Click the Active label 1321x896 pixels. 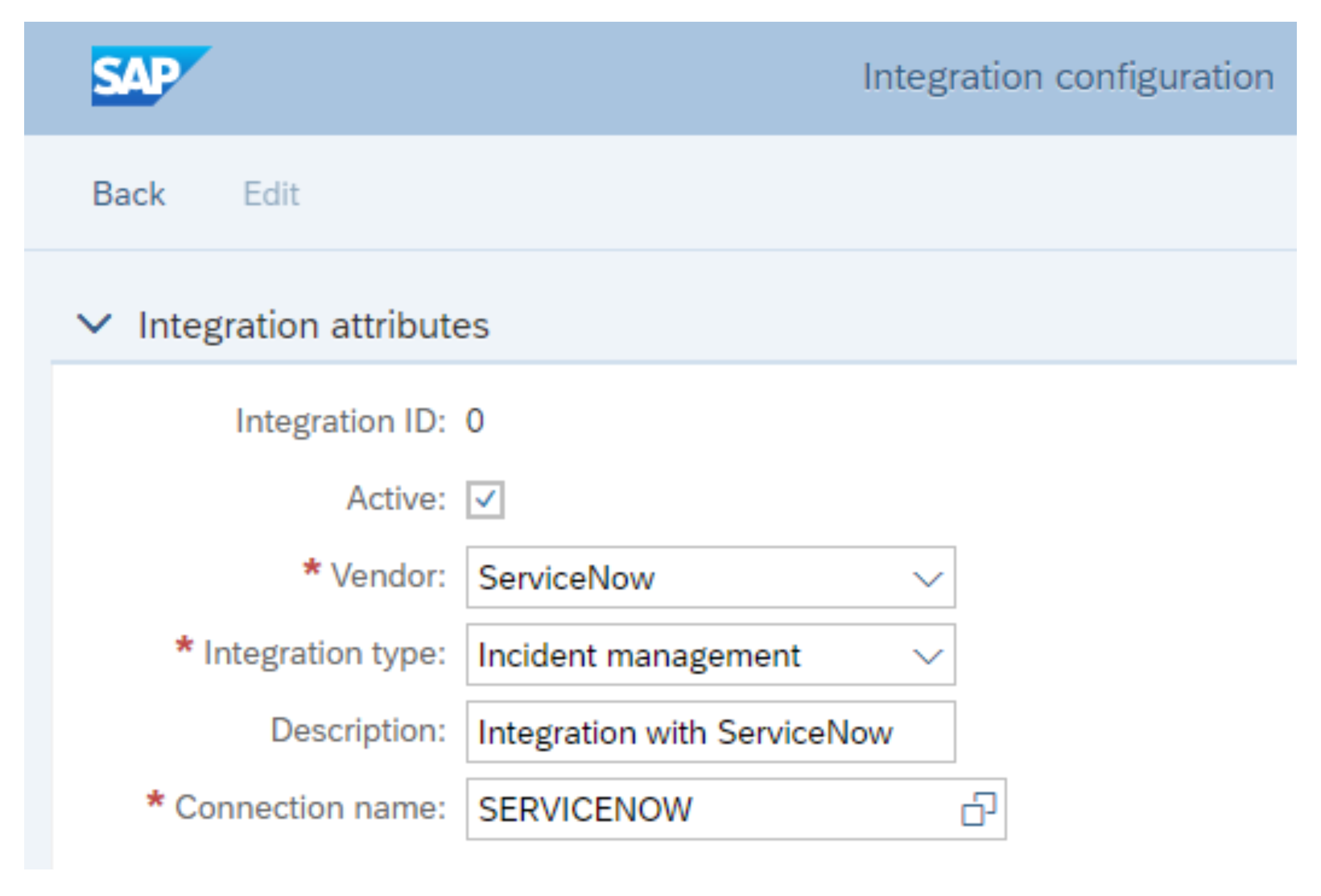pos(396,499)
